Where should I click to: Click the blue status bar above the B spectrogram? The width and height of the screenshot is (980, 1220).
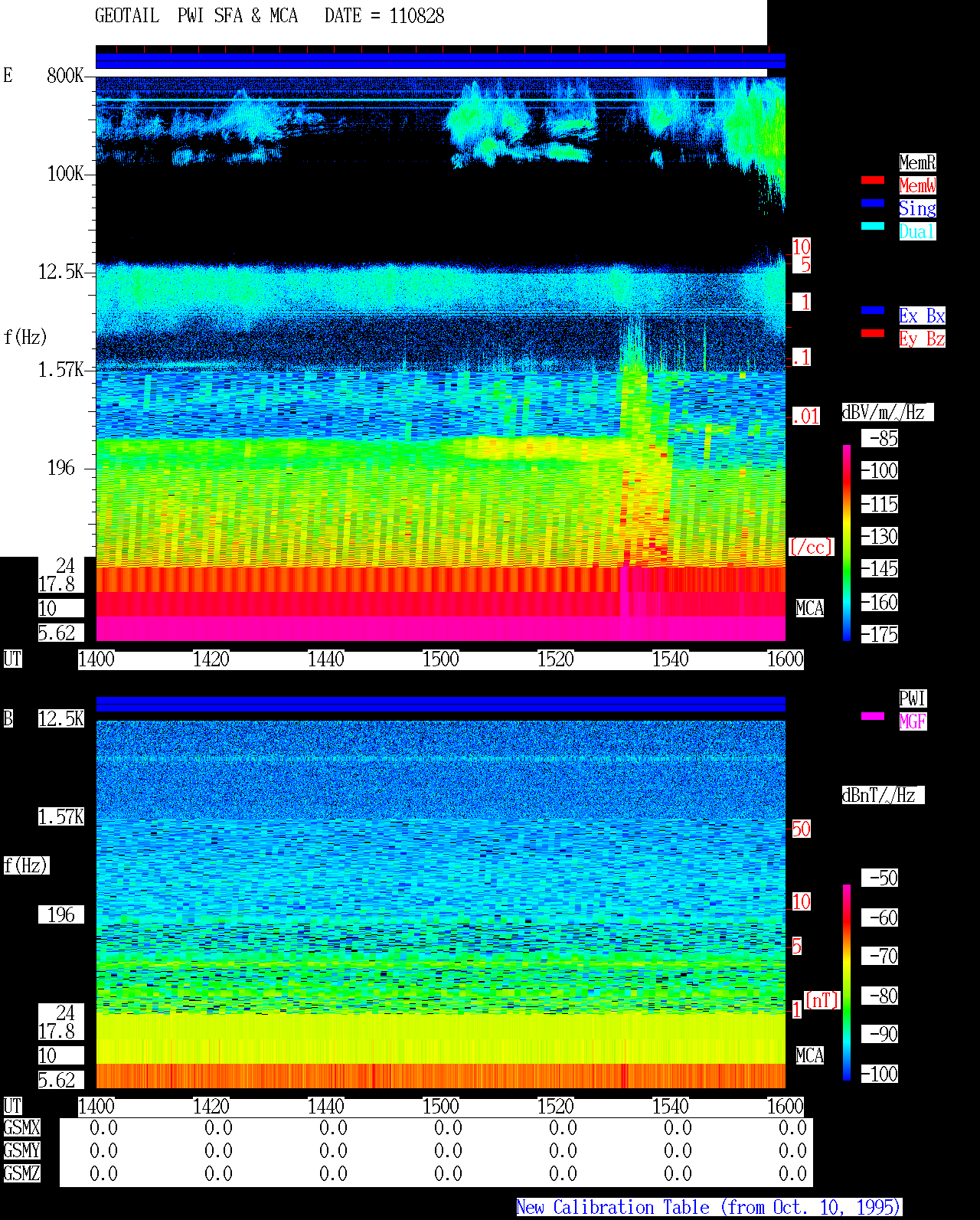440,705
